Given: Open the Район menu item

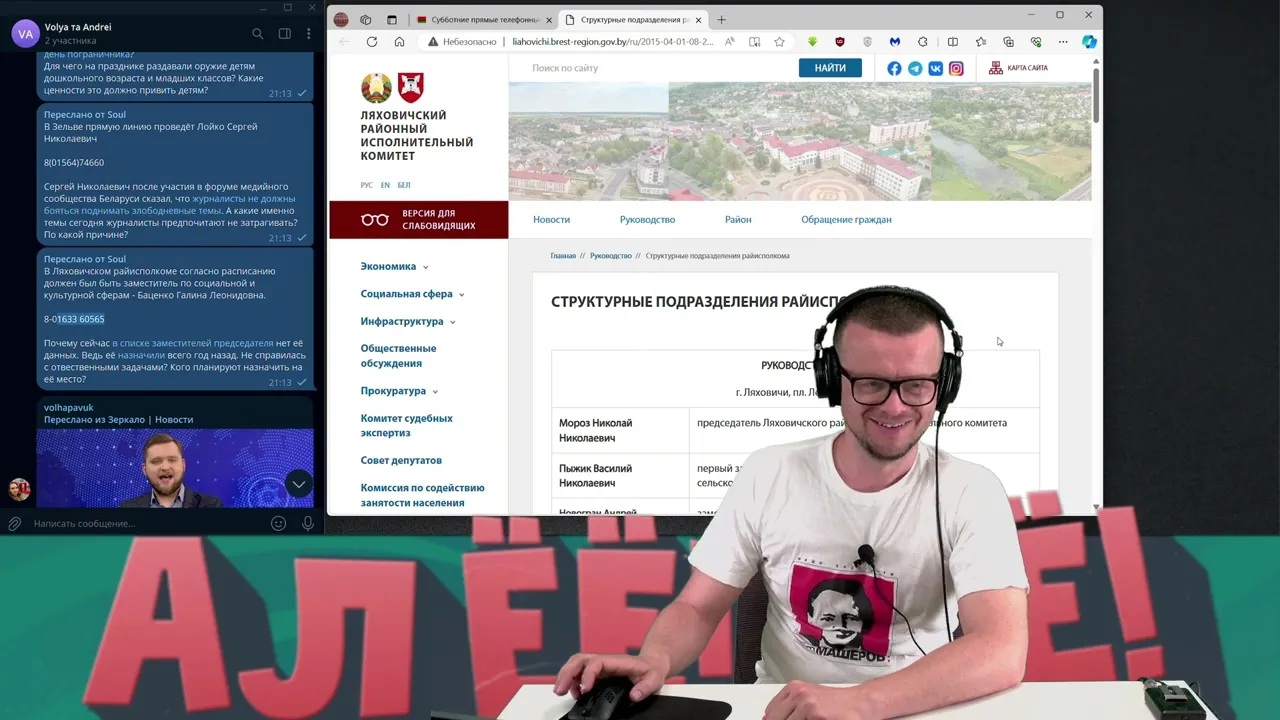Looking at the screenshot, I should [738, 219].
